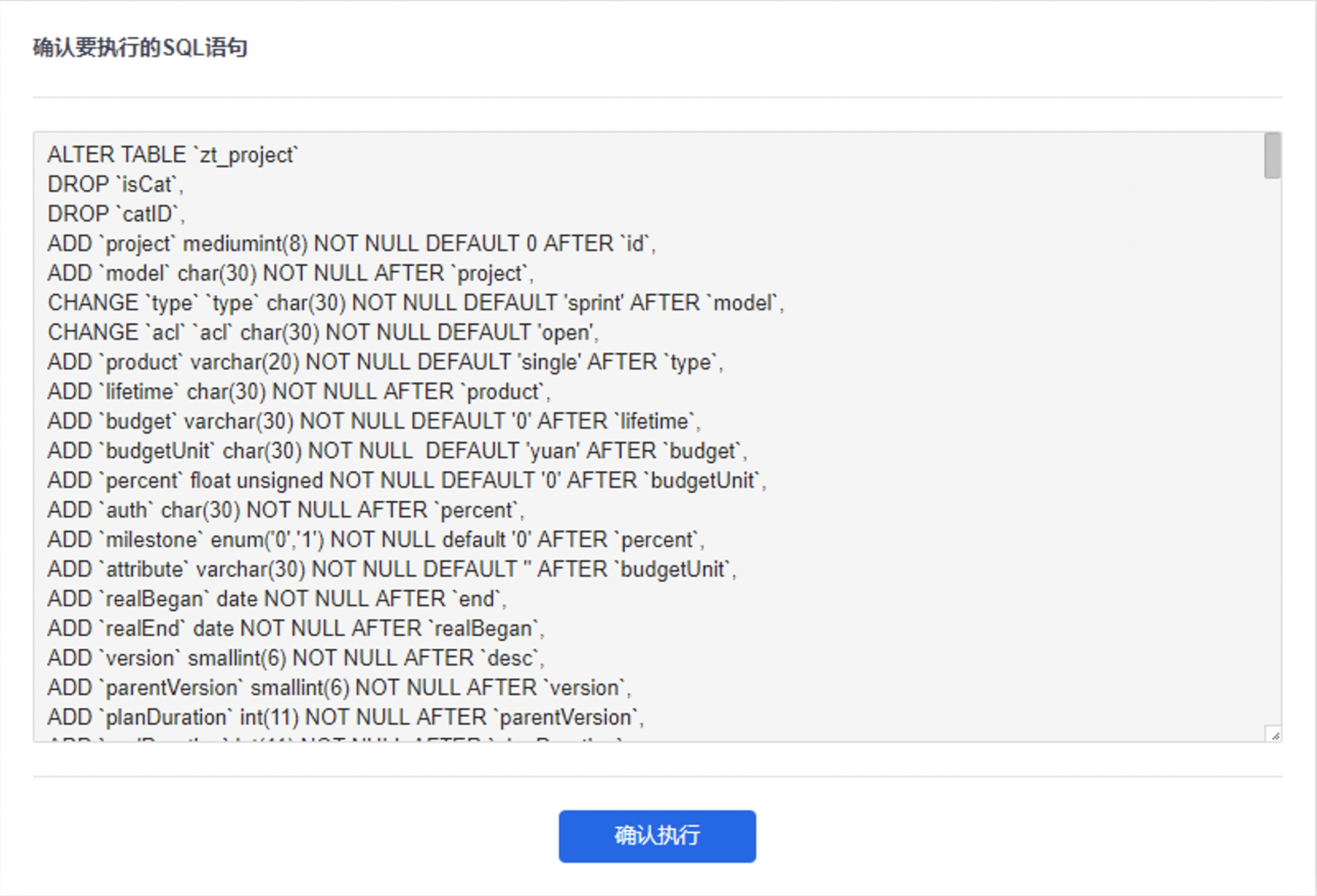1317x896 pixels.
Task: Click the textarea resize handle
Action: (1274, 735)
